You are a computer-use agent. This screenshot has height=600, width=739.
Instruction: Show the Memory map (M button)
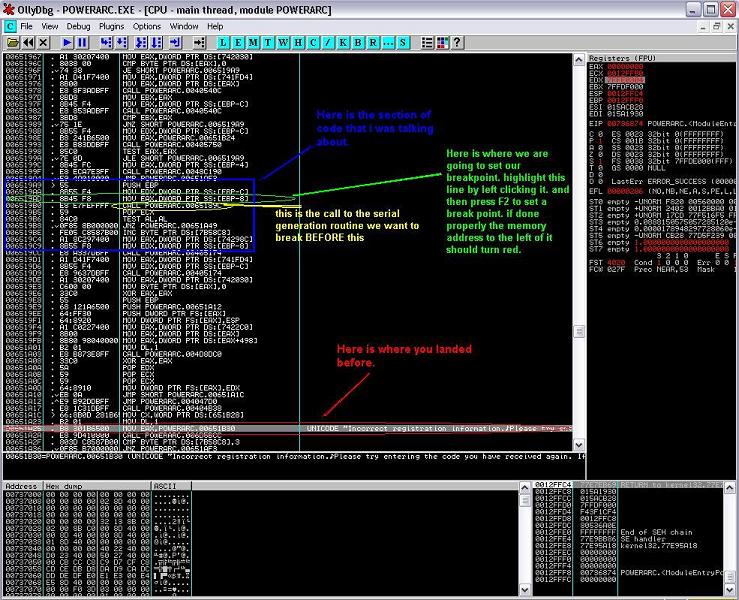pos(253,43)
